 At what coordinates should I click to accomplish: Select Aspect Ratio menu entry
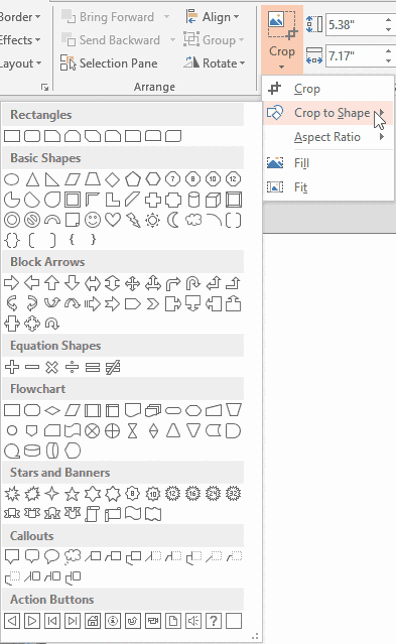pyautogui.click(x=328, y=137)
